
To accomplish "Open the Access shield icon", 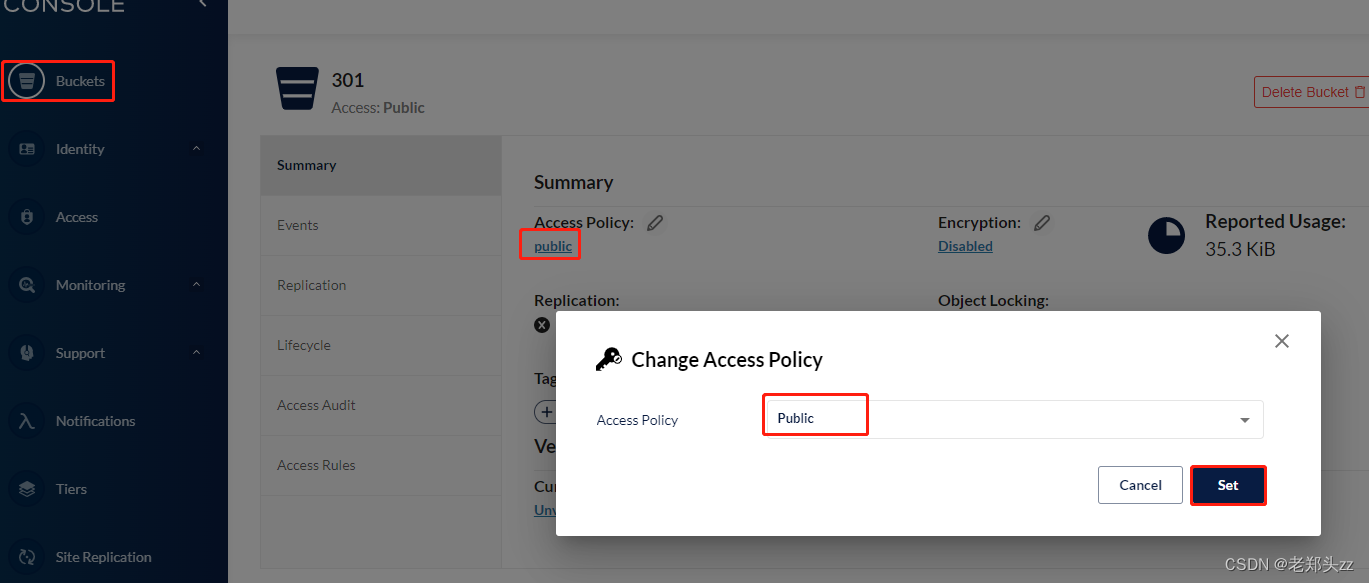I will pos(27,217).
